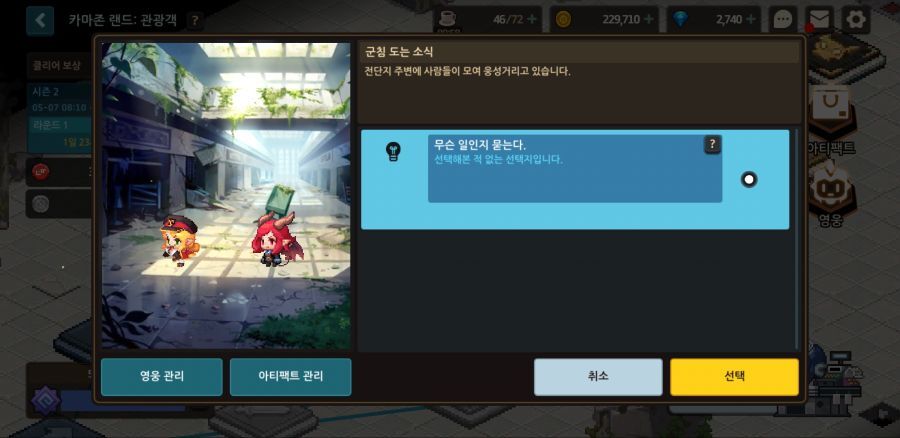Open settings gear icon
This screenshot has width=900, height=438.
[856, 20]
